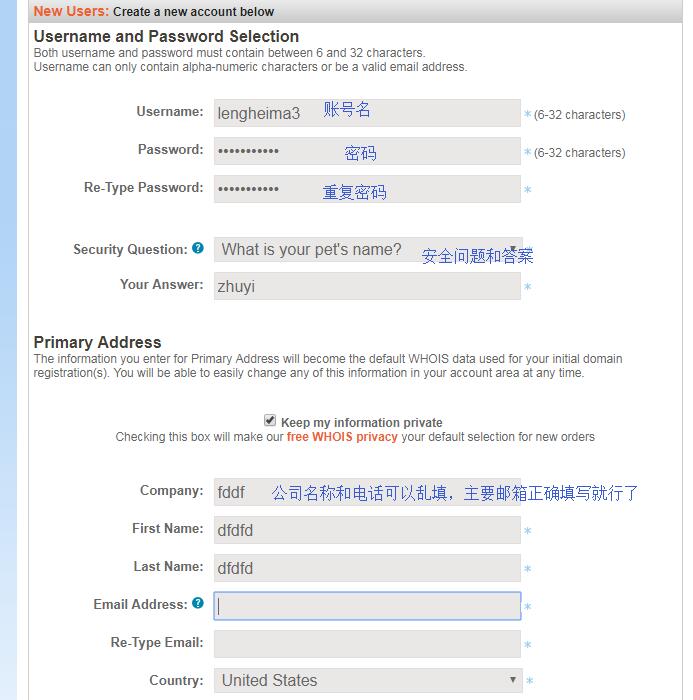Focus the First Name field
Screen dimensions: 693x700
point(367,530)
